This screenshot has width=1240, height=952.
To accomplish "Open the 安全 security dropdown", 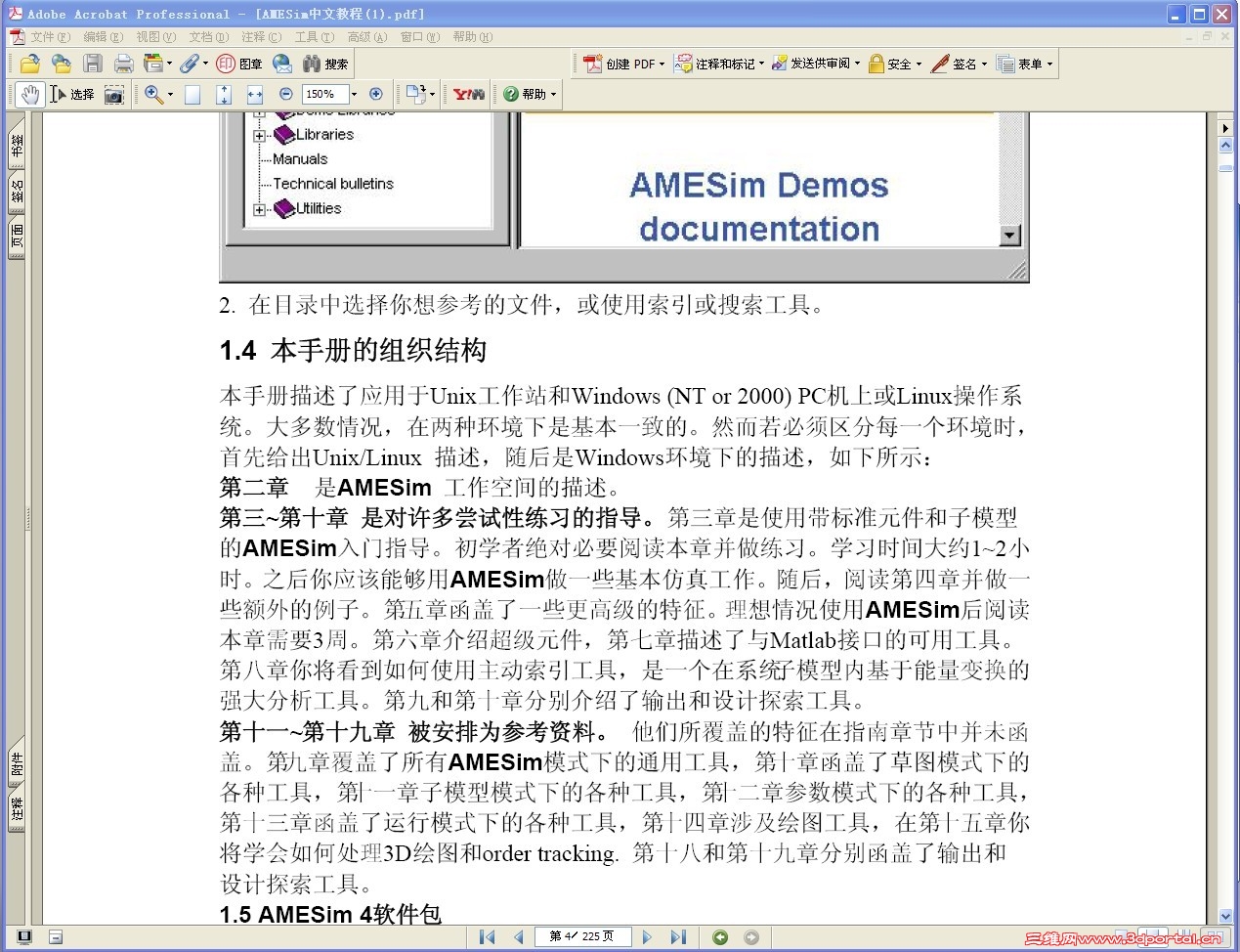I will (894, 64).
